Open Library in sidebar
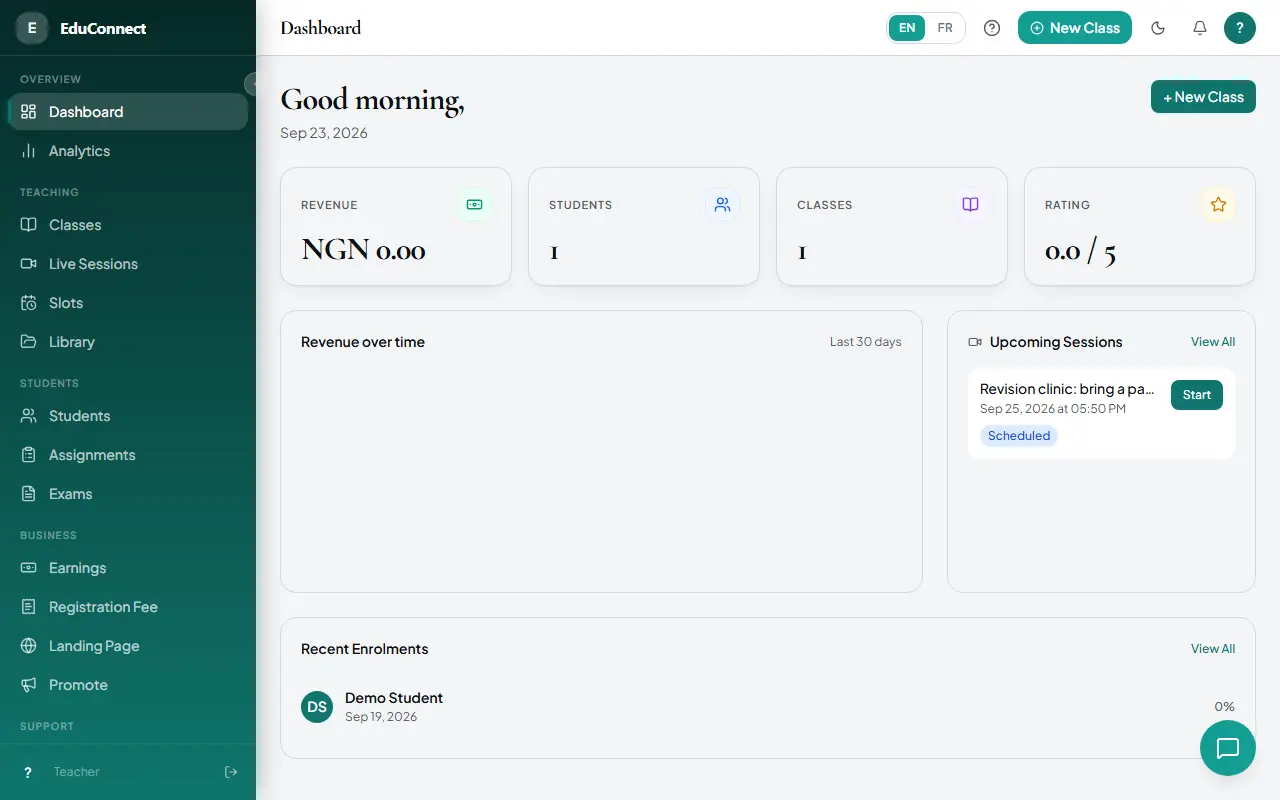The image size is (1280, 800). pyautogui.click(x=128, y=342)
